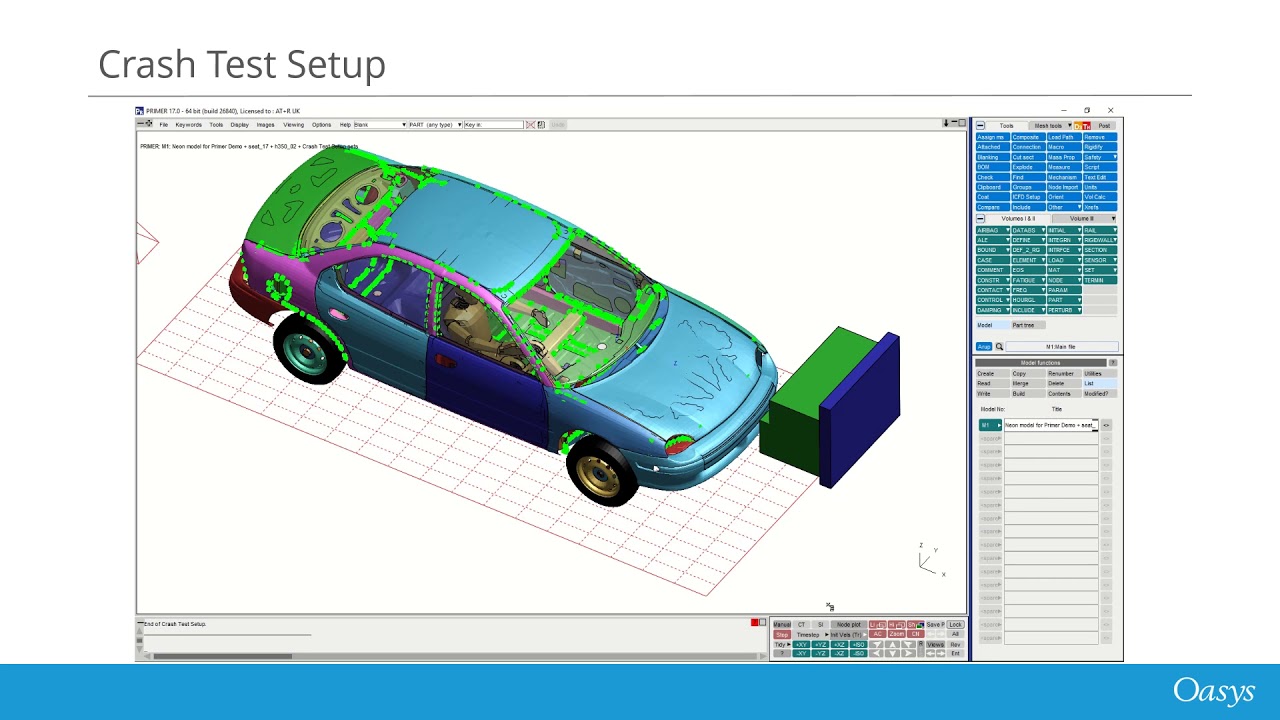Screen dimensions: 1280x720
Task: Set view to +YZ
Action: coord(820,645)
